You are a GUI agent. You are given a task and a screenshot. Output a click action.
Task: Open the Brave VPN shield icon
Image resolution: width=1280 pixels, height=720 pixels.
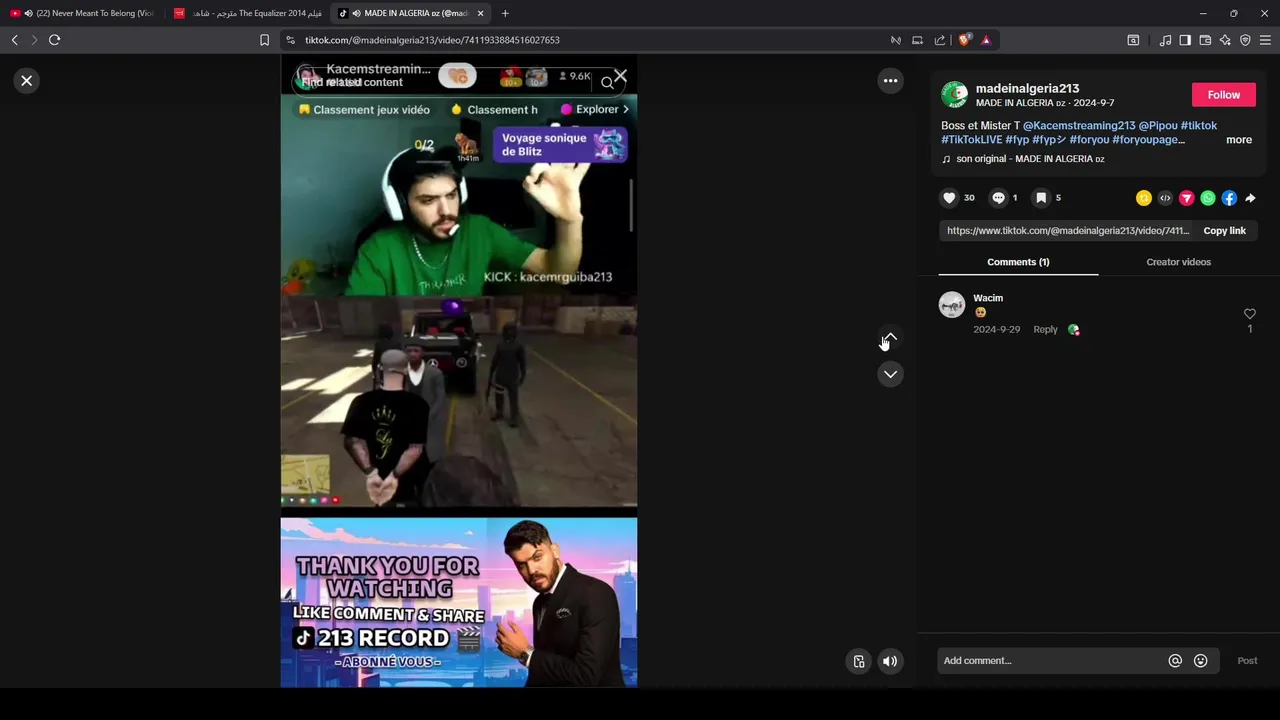(1245, 40)
